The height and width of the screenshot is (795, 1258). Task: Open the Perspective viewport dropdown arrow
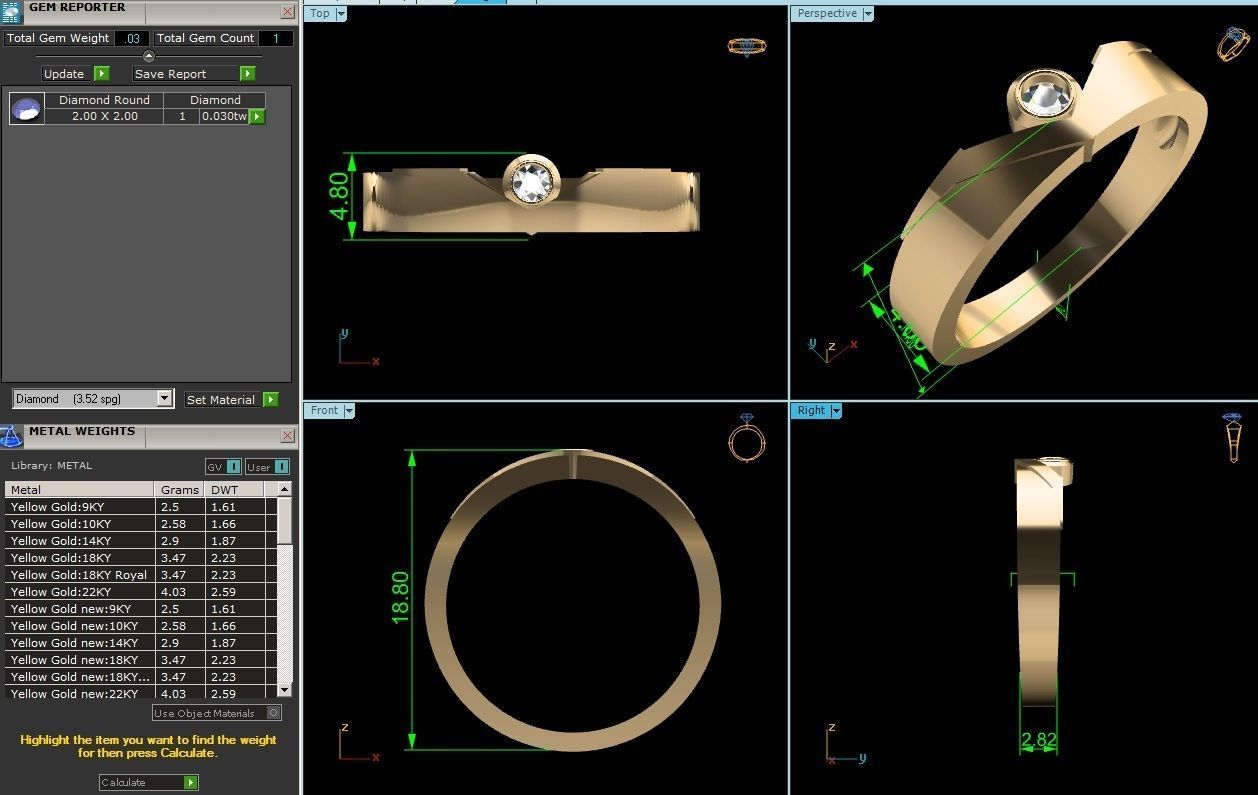coord(867,13)
